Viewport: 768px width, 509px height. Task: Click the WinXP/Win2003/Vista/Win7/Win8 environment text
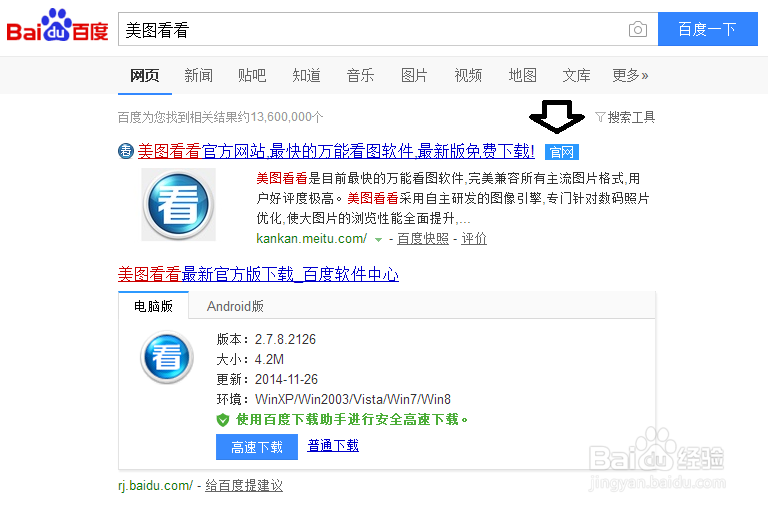click(353, 400)
